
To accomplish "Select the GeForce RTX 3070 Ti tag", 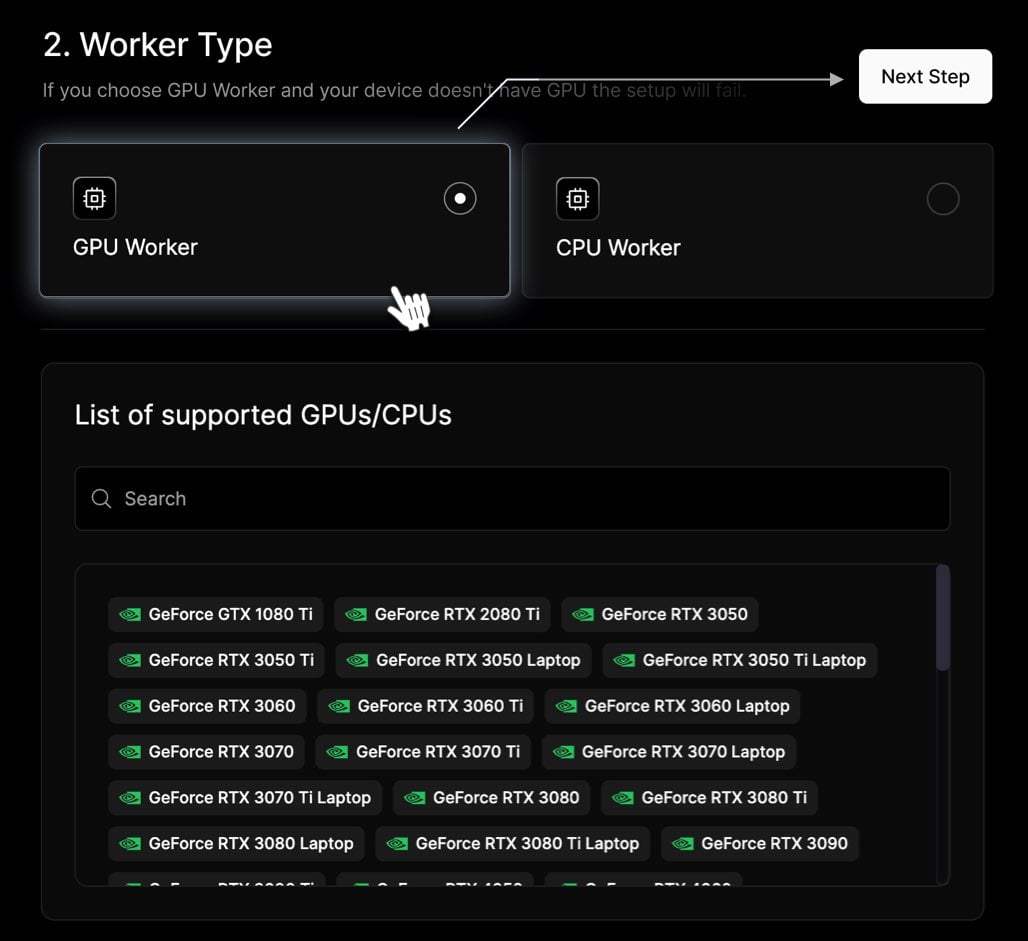I will (x=423, y=752).
